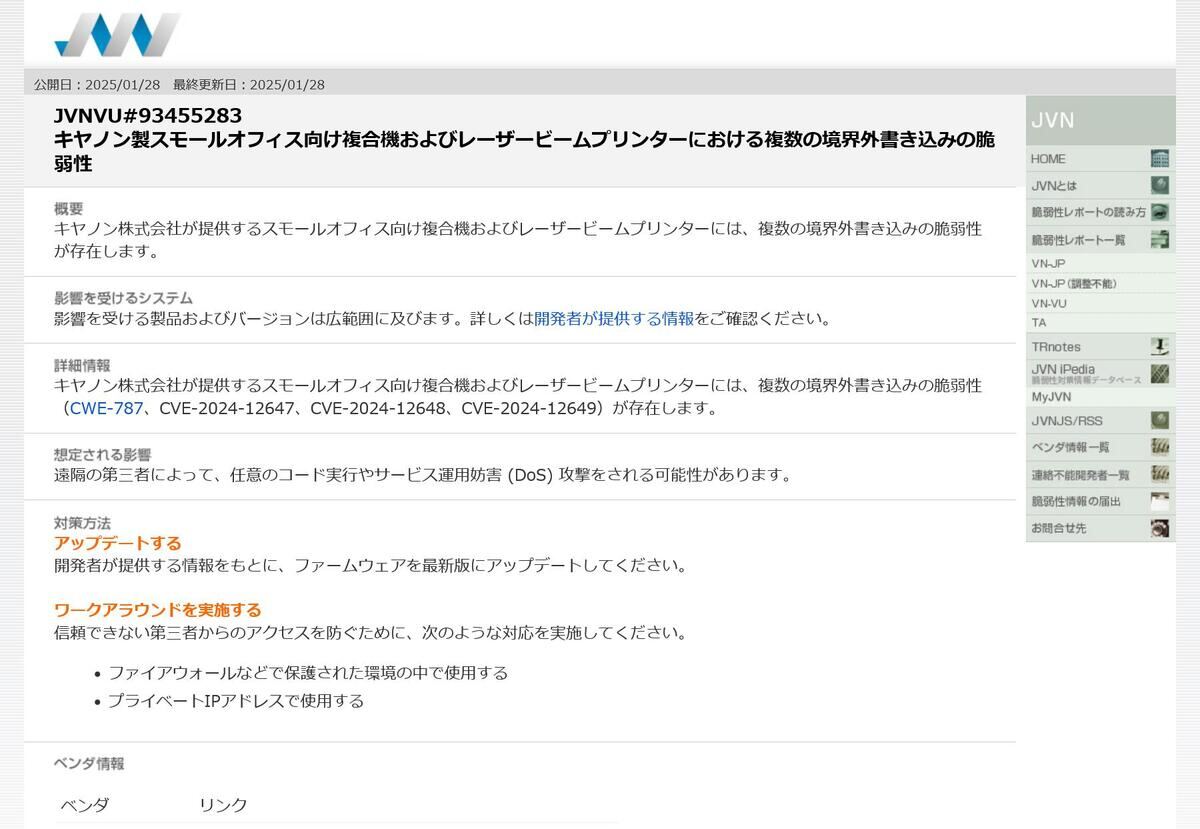This screenshot has height=829, width=1200.
Task: Click the JVN iPedia database icon
Action: click(x=1160, y=374)
